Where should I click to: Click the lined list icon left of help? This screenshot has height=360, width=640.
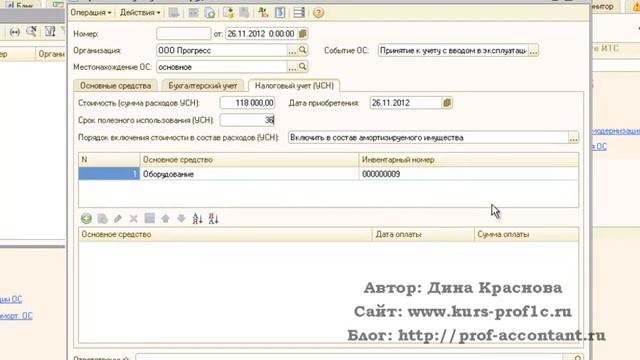coord(299,13)
